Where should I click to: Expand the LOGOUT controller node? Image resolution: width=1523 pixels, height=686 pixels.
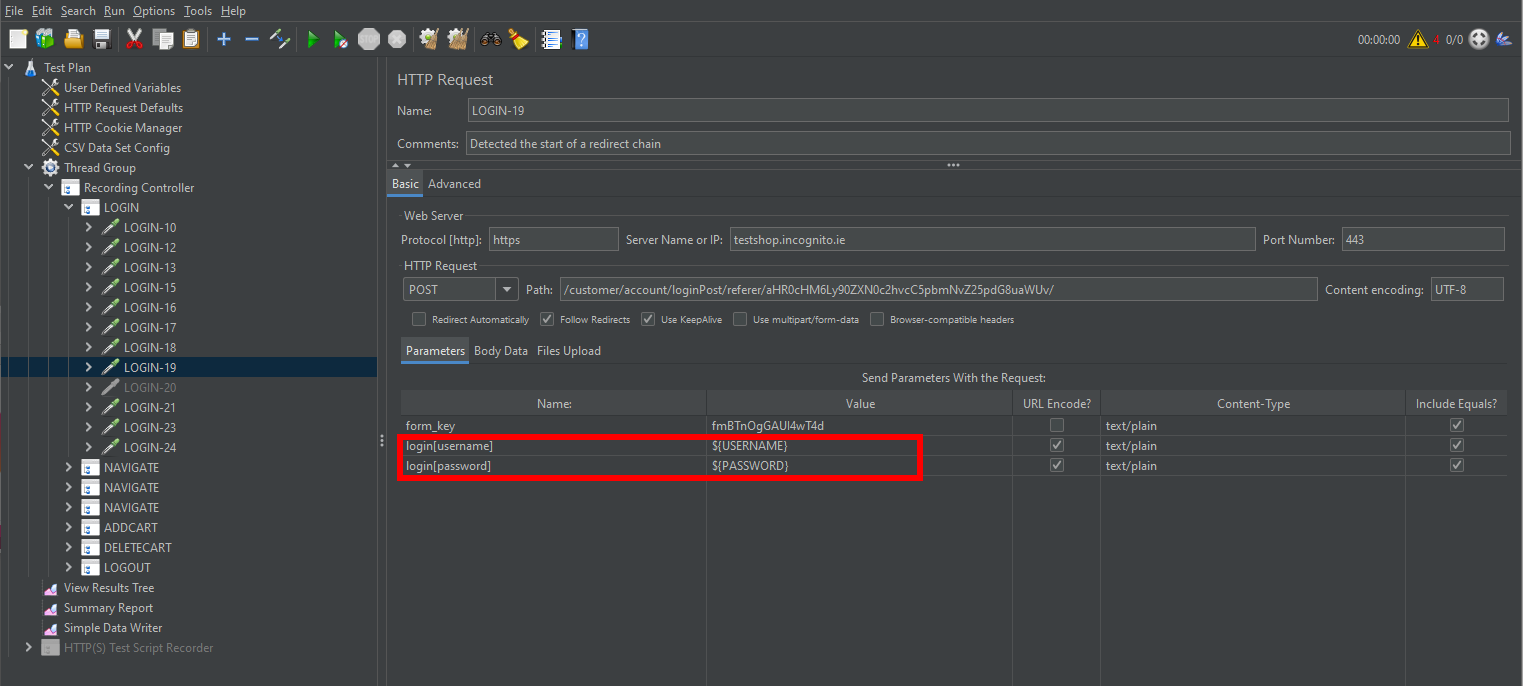pos(69,567)
